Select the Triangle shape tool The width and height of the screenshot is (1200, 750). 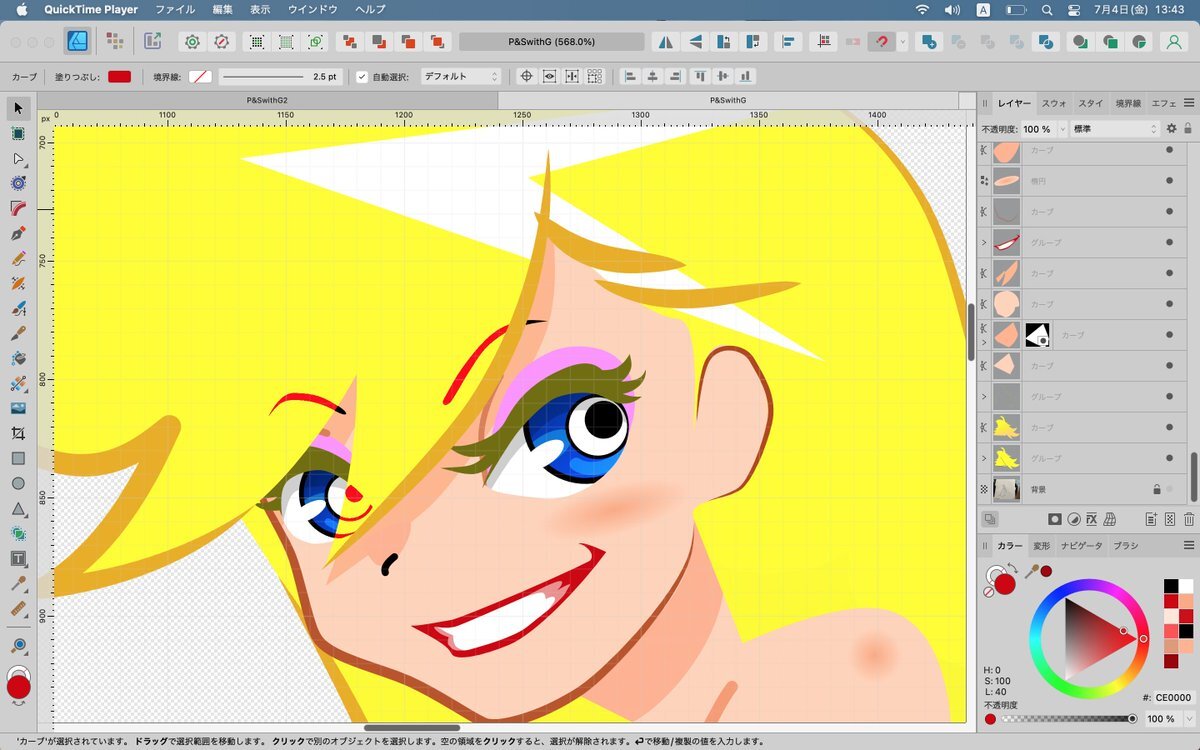click(18, 508)
